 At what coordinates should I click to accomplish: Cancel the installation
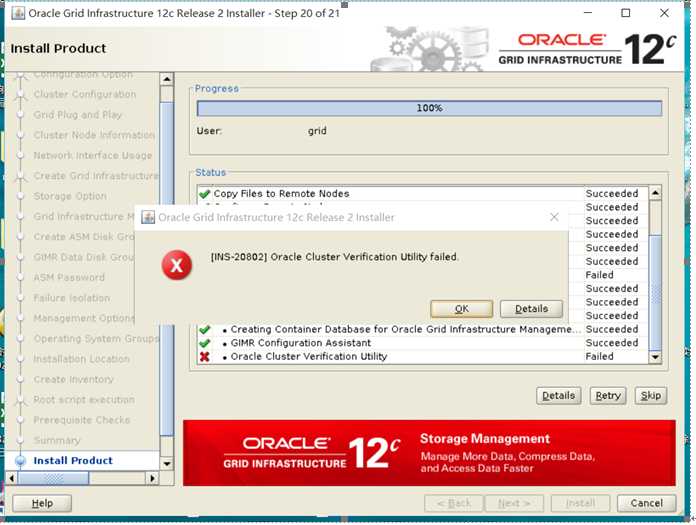click(x=646, y=503)
